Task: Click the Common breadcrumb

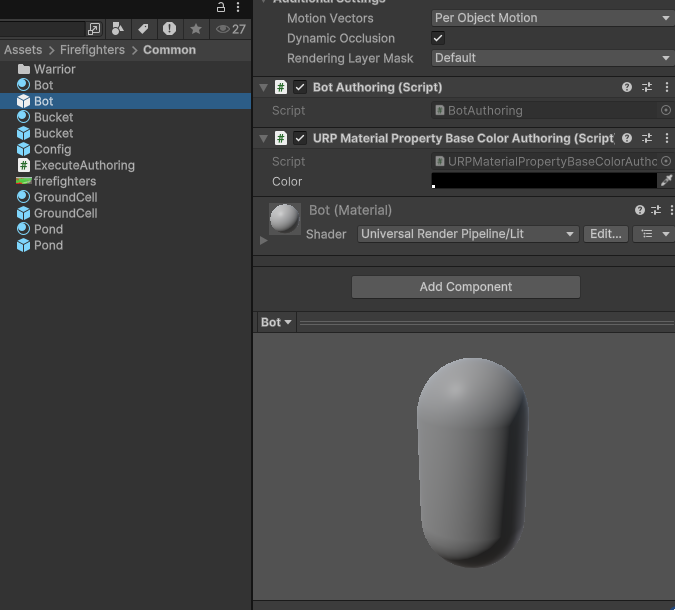Action: [169, 50]
